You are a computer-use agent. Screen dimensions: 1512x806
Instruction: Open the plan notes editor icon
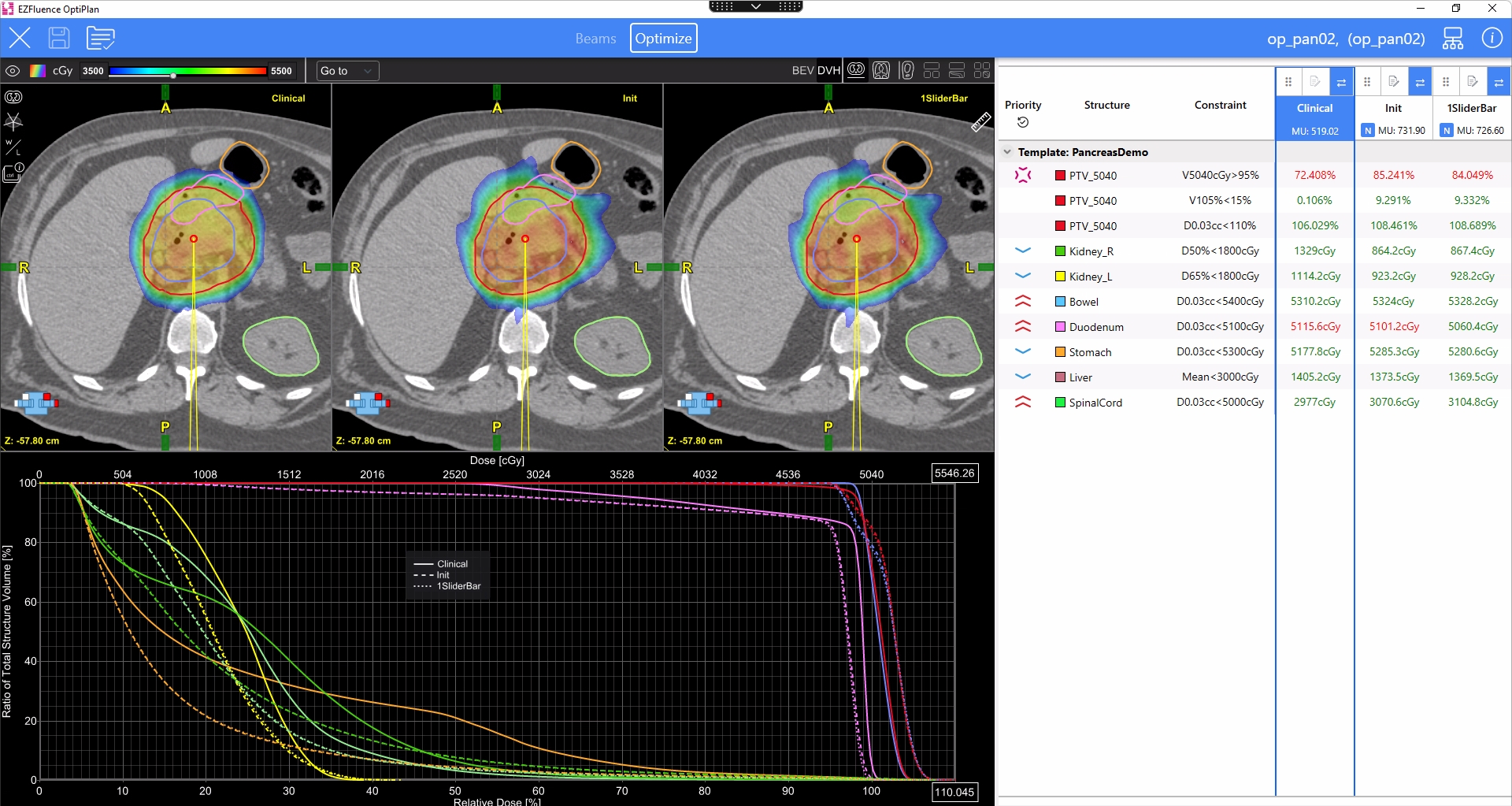[x=101, y=38]
